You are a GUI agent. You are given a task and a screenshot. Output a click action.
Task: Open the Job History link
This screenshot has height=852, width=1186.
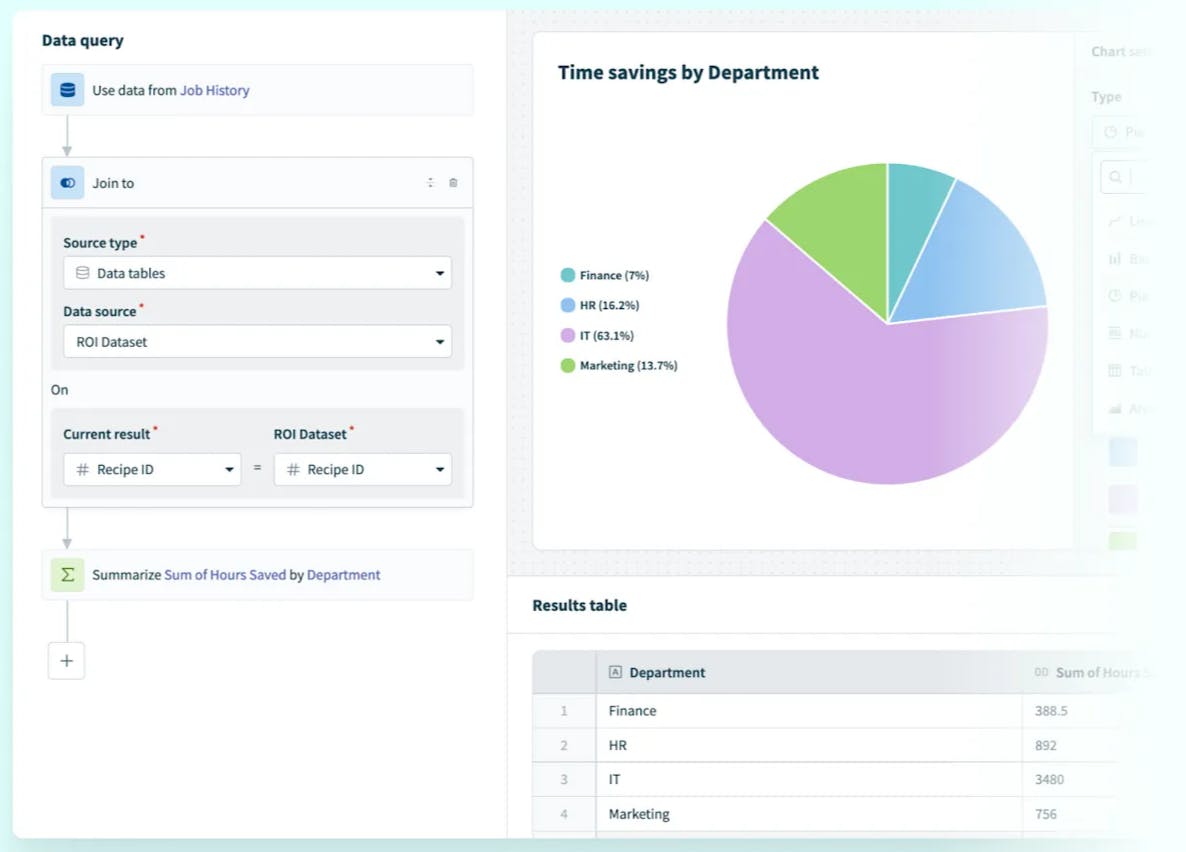pyautogui.click(x=214, y=90)
